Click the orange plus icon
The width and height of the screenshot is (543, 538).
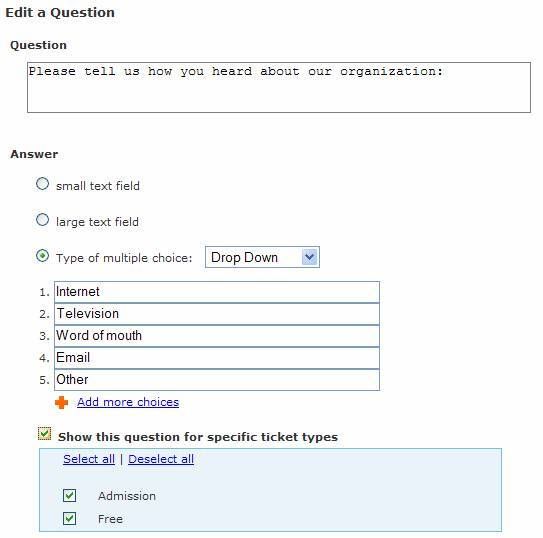(x=62, y=402)
